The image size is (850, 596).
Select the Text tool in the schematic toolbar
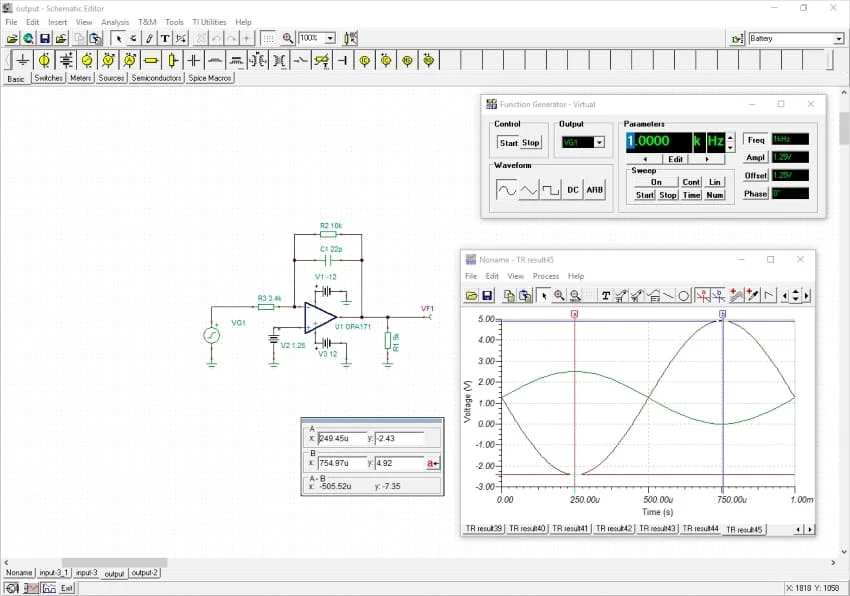165,38
